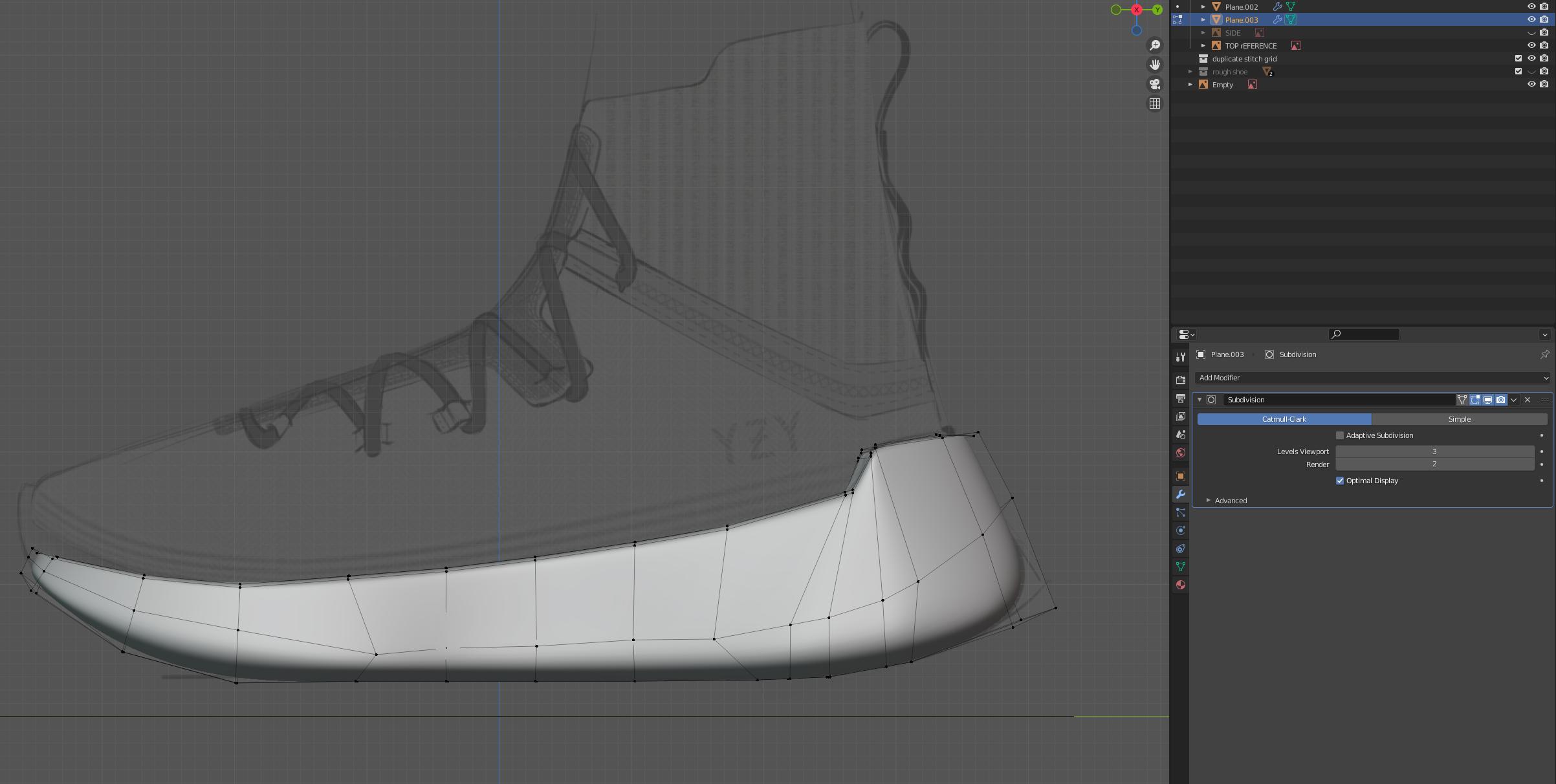The height and width of the screenshot is (784, 1556).
Task: Expand the Advanced subpanel
Action: [1208, 501]
